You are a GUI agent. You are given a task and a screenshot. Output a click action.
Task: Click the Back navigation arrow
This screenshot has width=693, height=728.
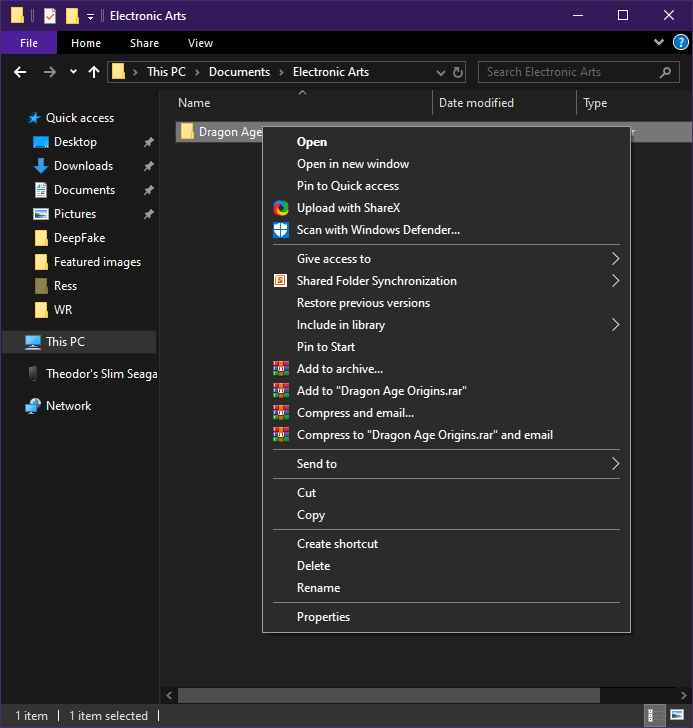[x=20, y=72]
